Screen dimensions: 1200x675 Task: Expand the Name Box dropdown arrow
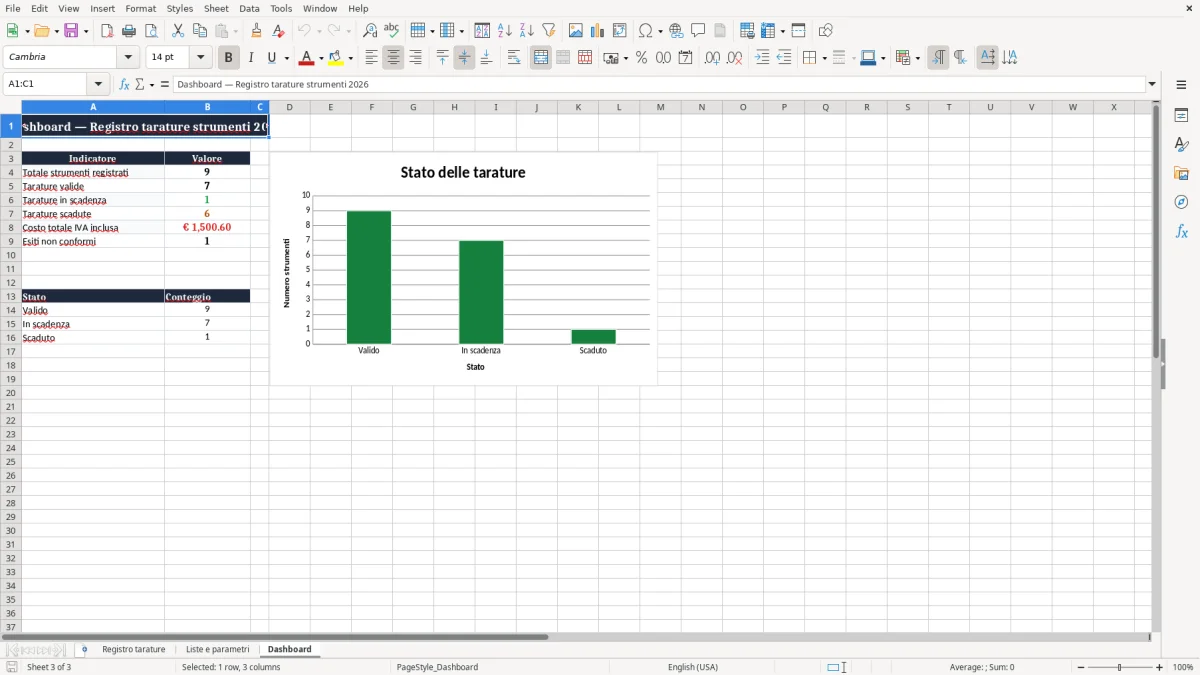[98, 85]
